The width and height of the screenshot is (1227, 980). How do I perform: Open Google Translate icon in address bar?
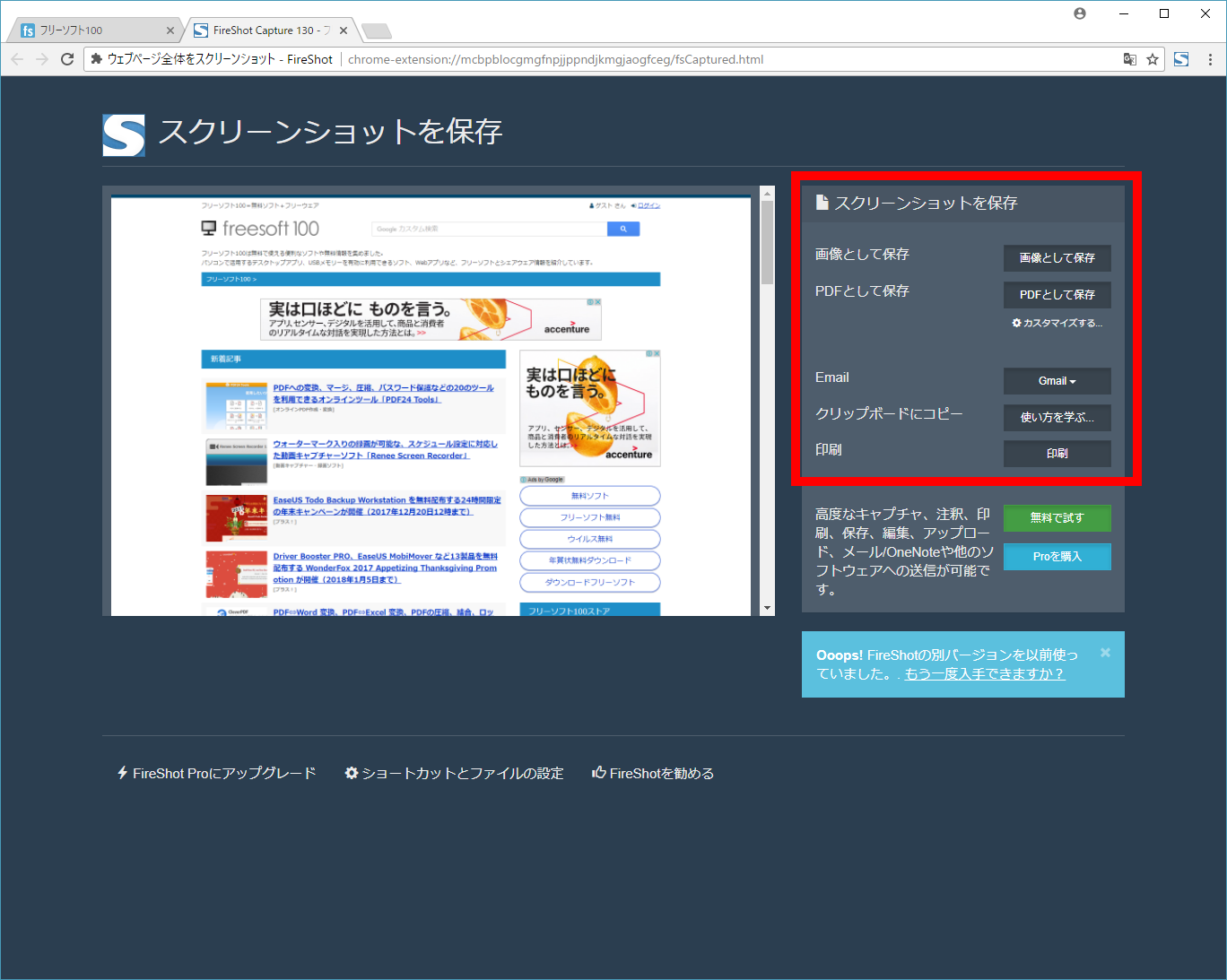(x=1130, y=59)
